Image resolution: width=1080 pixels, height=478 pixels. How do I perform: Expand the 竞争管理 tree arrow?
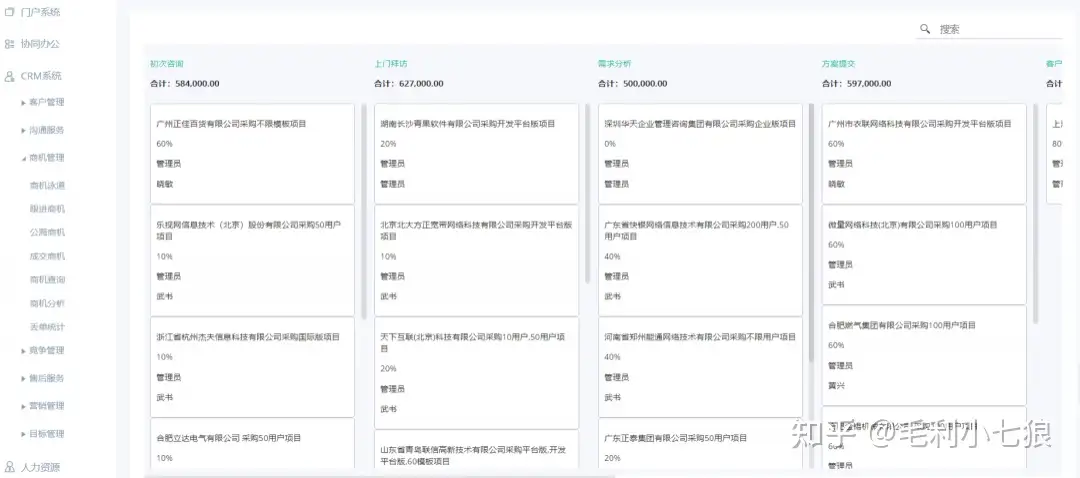[x=24, y=351]
